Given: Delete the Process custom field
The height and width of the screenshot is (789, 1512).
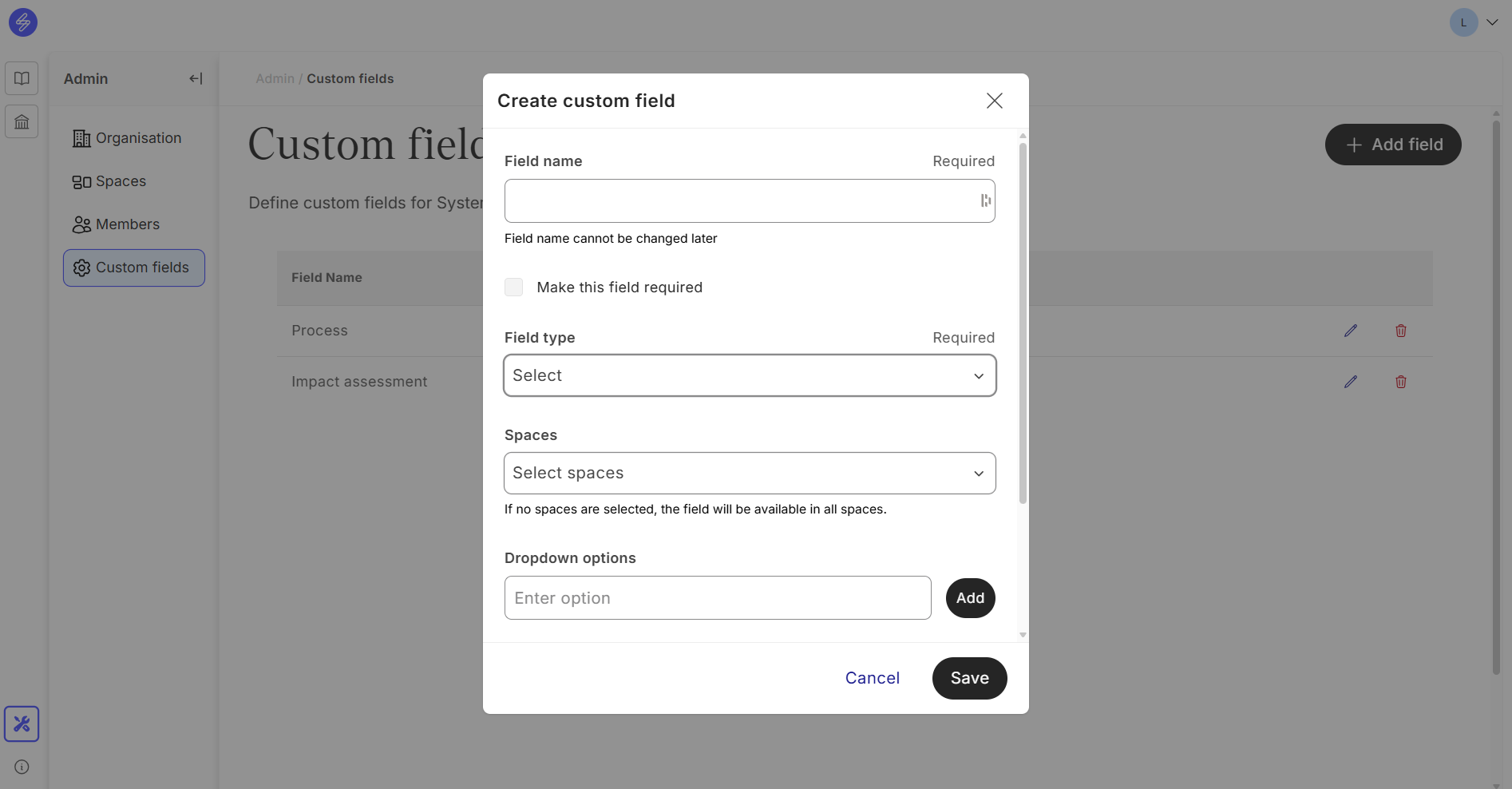Looking at the screenshot, I should (x=1400, y=331).
